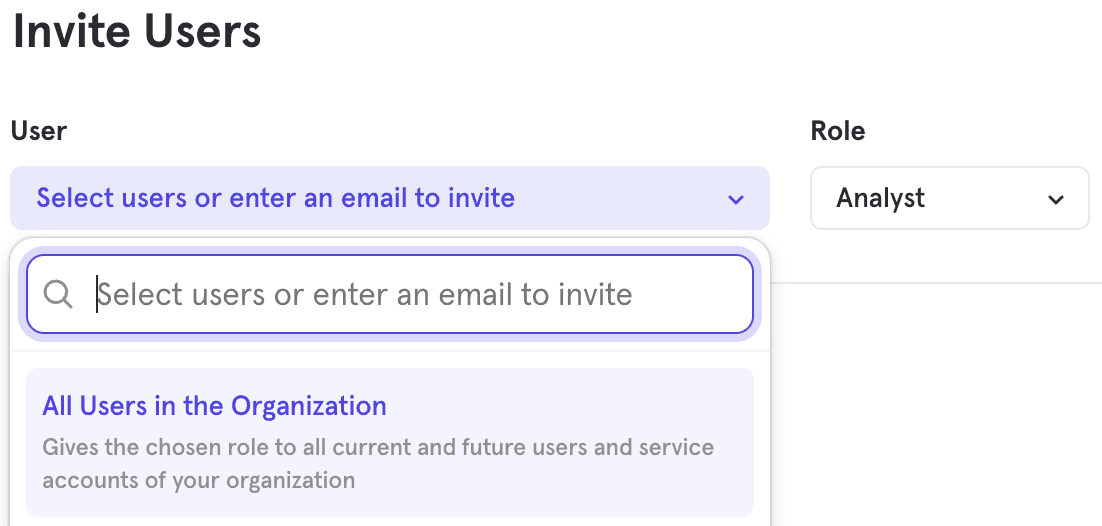This screenshot has height=526, width=1102.
Task: Click the Invite Users heading
Action: 136,30
